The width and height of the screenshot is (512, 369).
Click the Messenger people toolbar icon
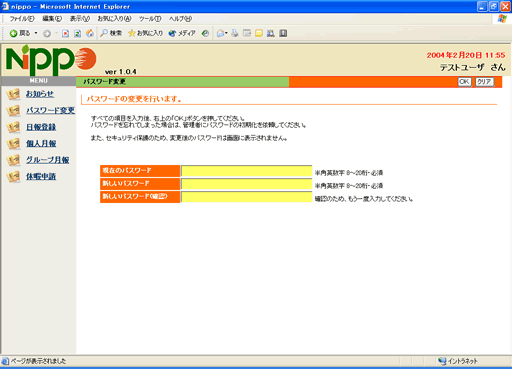(x=271, y=33)
